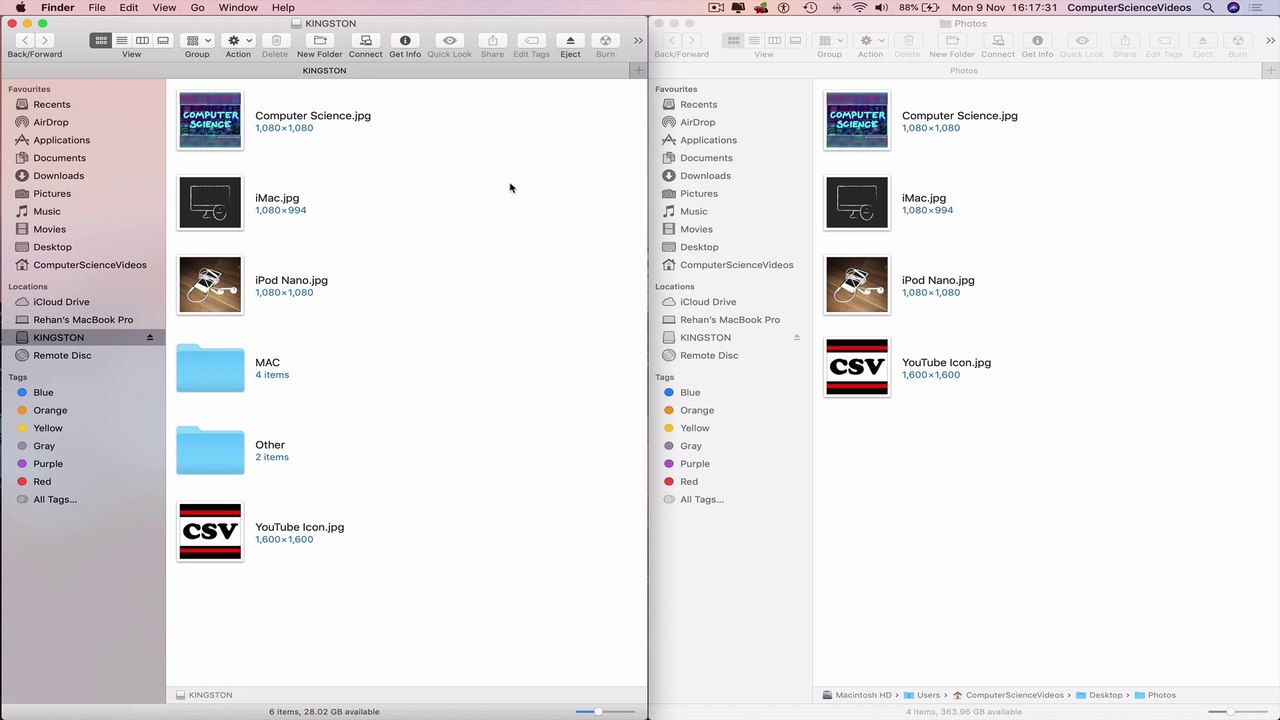This screenshot has width=1280, height=720.
Task: Open the File menu
Action: click(x=97, y=8)
